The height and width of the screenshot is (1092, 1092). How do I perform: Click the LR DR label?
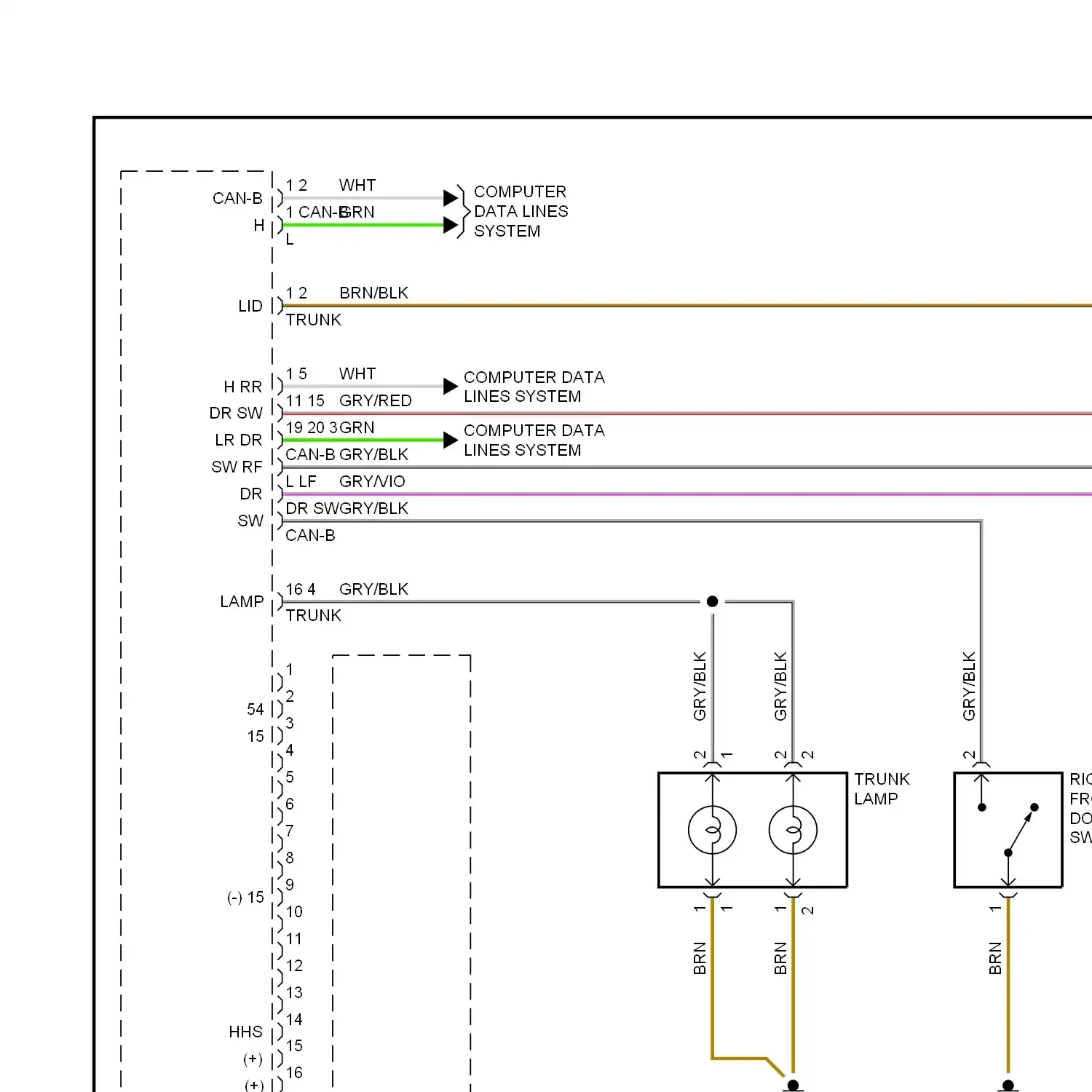238,440
